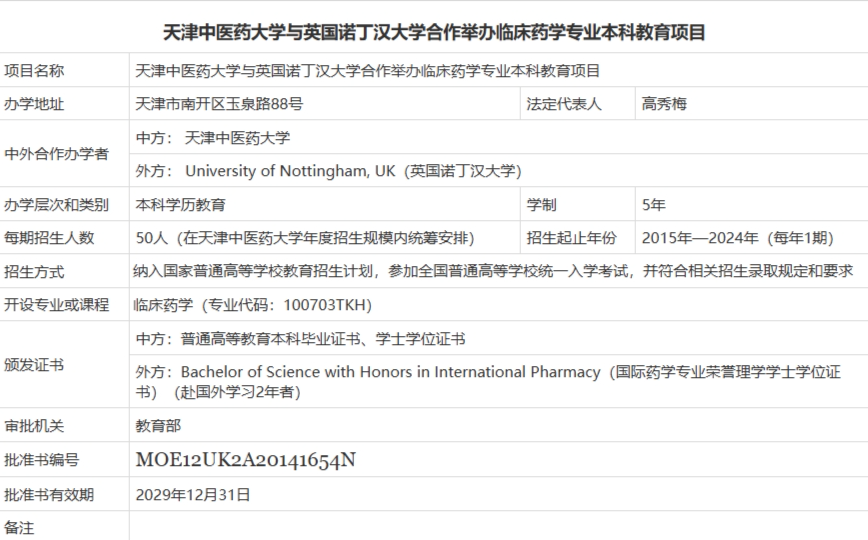Screen dimensions: 868x540
Task: Select the 招生起止年份 label
Action: pyautogui.click(x=571, y=238)
